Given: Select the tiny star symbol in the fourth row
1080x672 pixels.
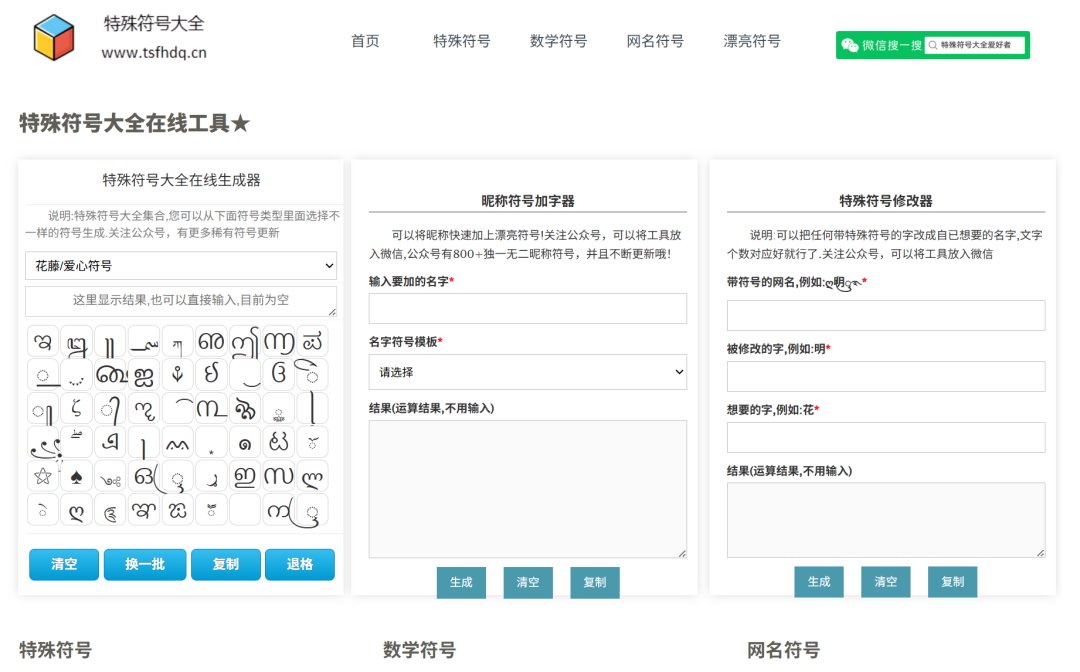Looking at the screenshot, I should click(211, 453).
